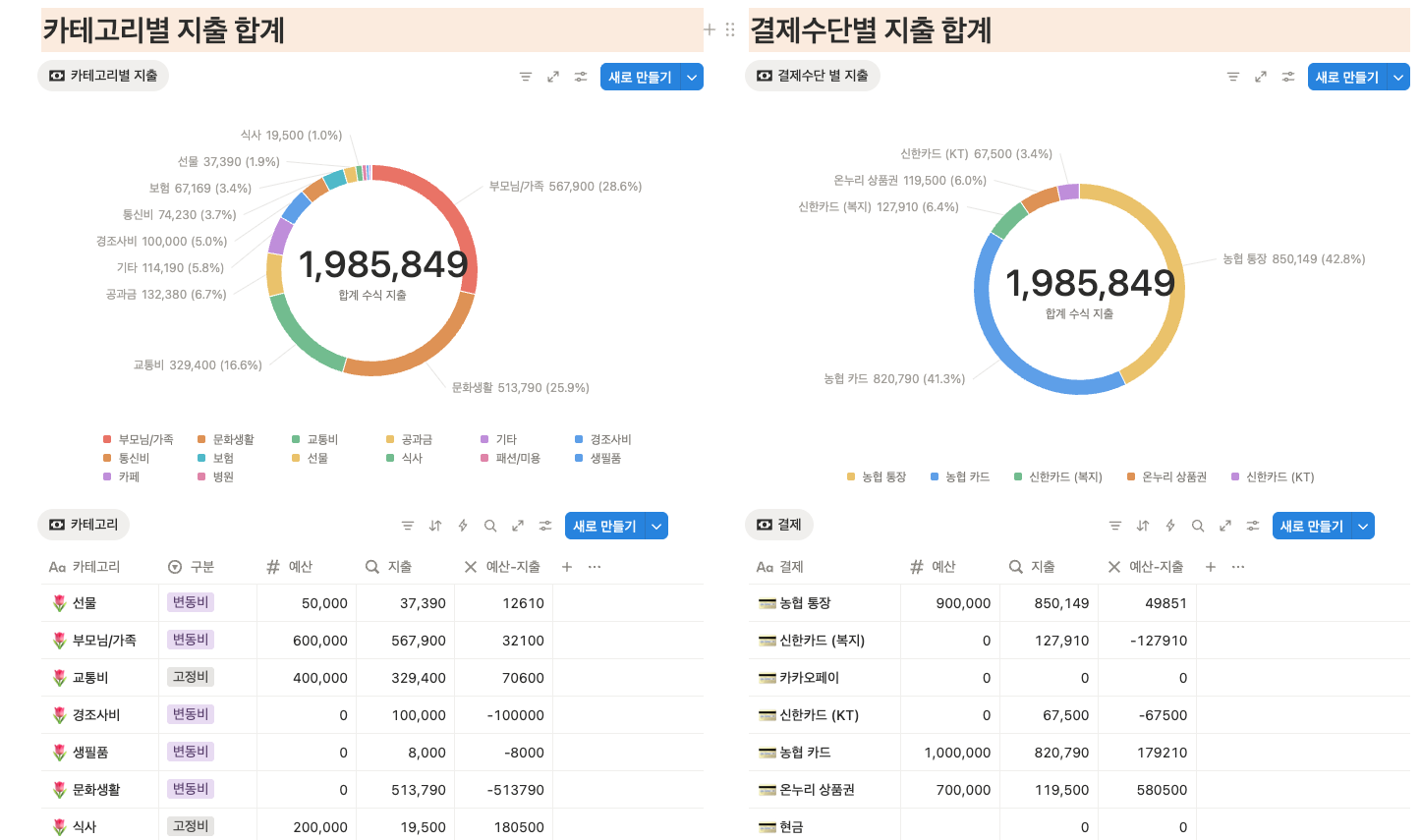This screenshot has width=1421, height=840.
Task: Expand the 카테고리별 지출 chart to full page
Action: coord(552,76)
